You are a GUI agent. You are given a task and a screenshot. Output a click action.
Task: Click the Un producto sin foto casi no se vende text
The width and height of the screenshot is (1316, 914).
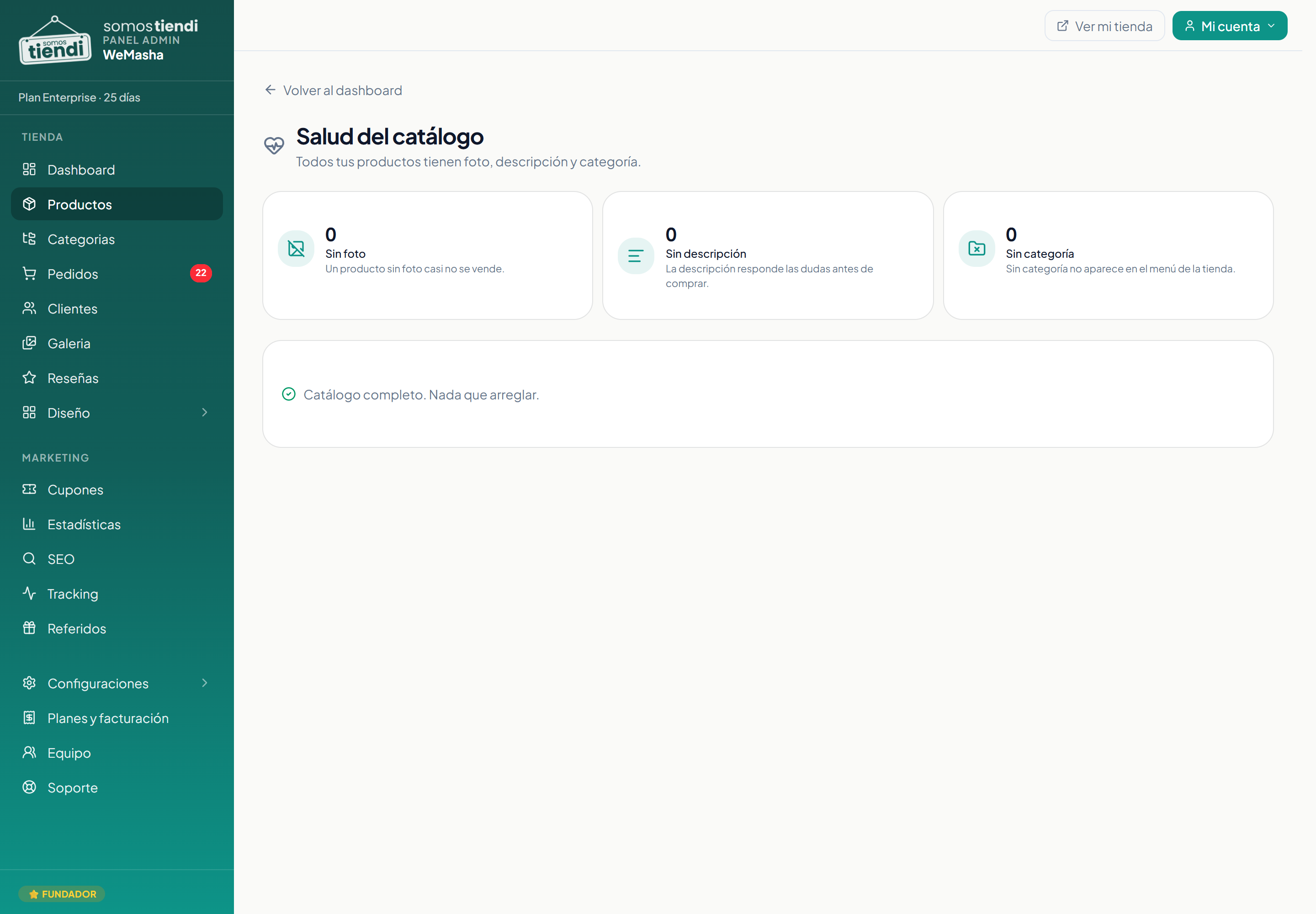[414, 269]
